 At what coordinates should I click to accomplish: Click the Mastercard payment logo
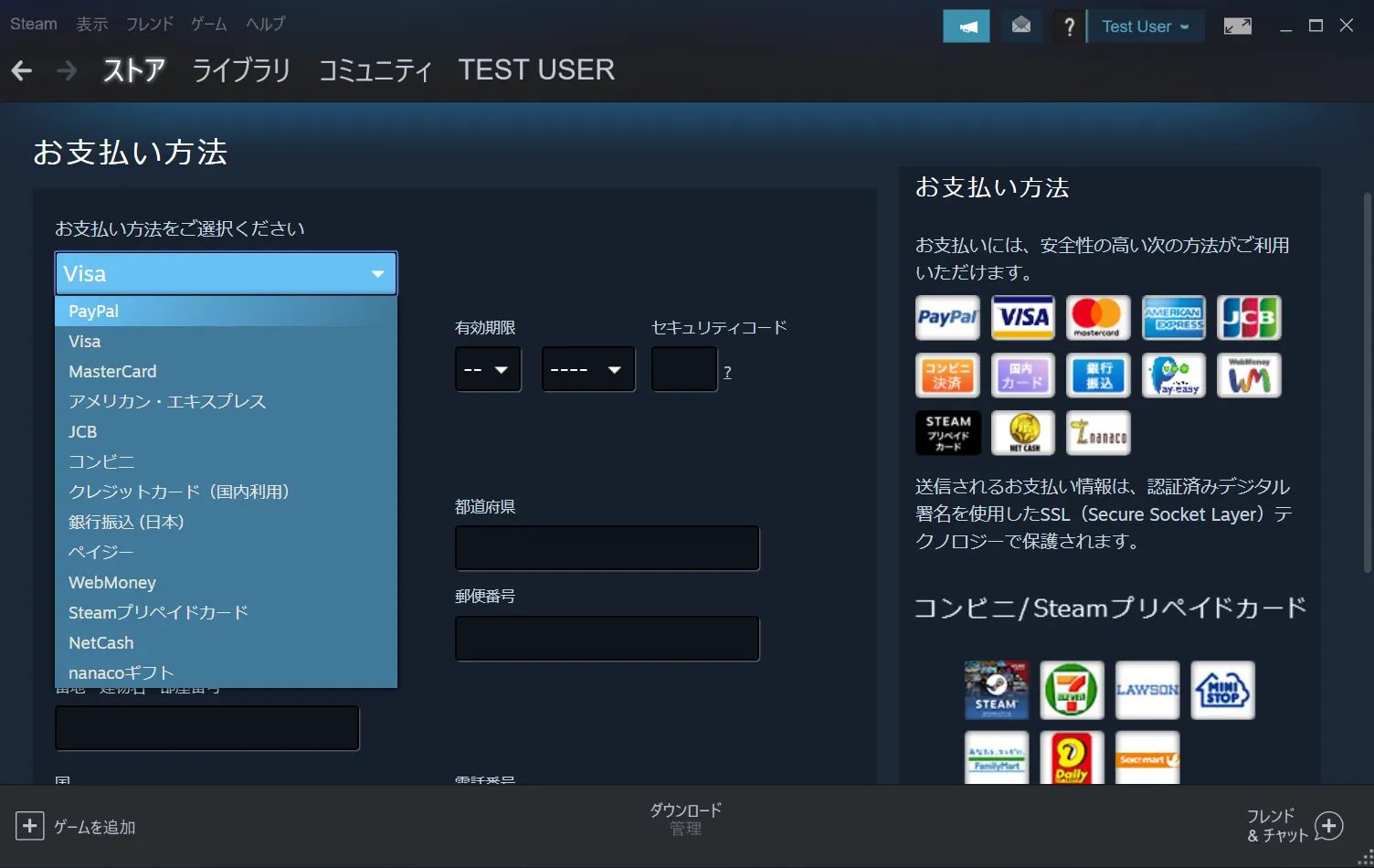click(1098, 318)
